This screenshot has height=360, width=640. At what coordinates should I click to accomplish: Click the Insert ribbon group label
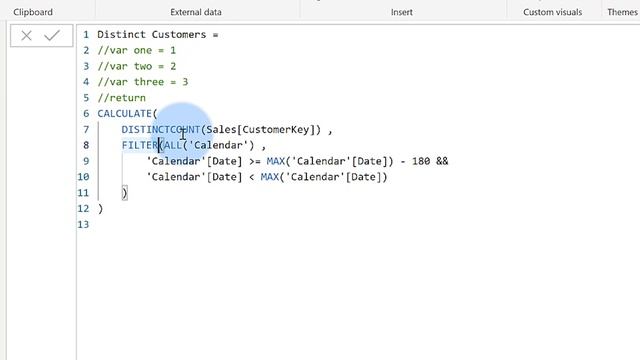pos(402,12)
